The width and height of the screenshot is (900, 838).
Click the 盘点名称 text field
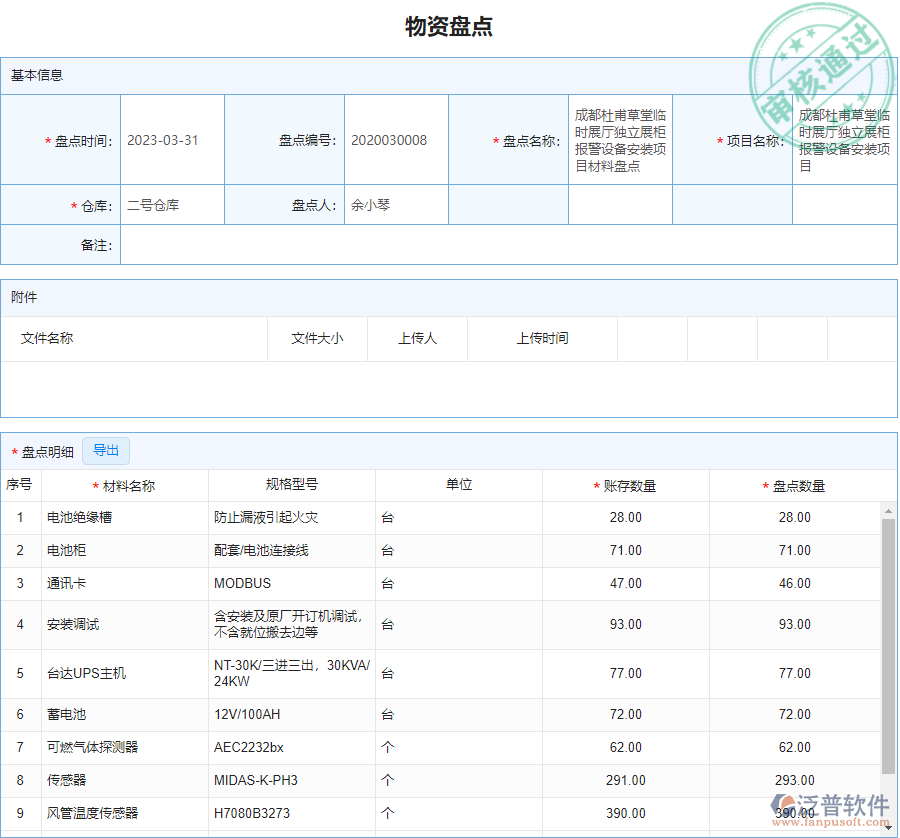point(620,141)
